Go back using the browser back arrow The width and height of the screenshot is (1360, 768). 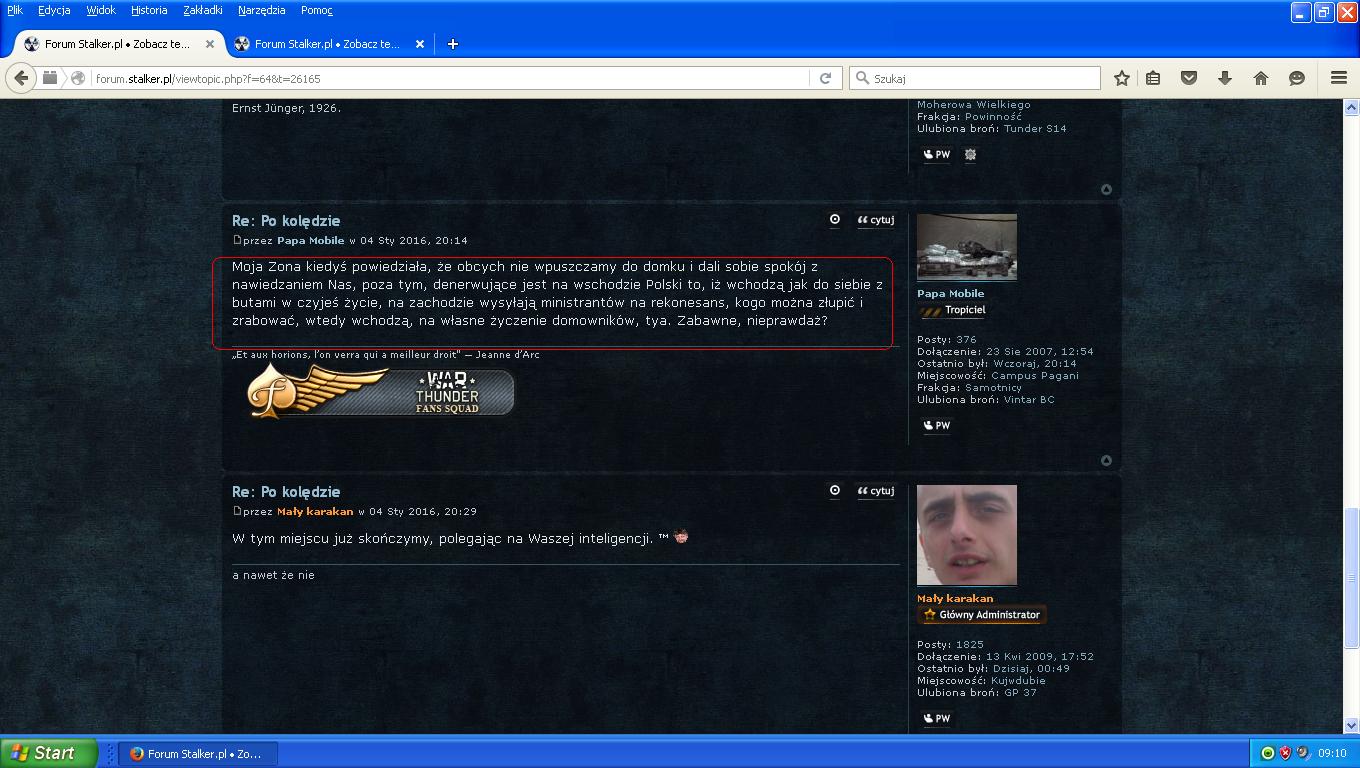click(21, 78)
